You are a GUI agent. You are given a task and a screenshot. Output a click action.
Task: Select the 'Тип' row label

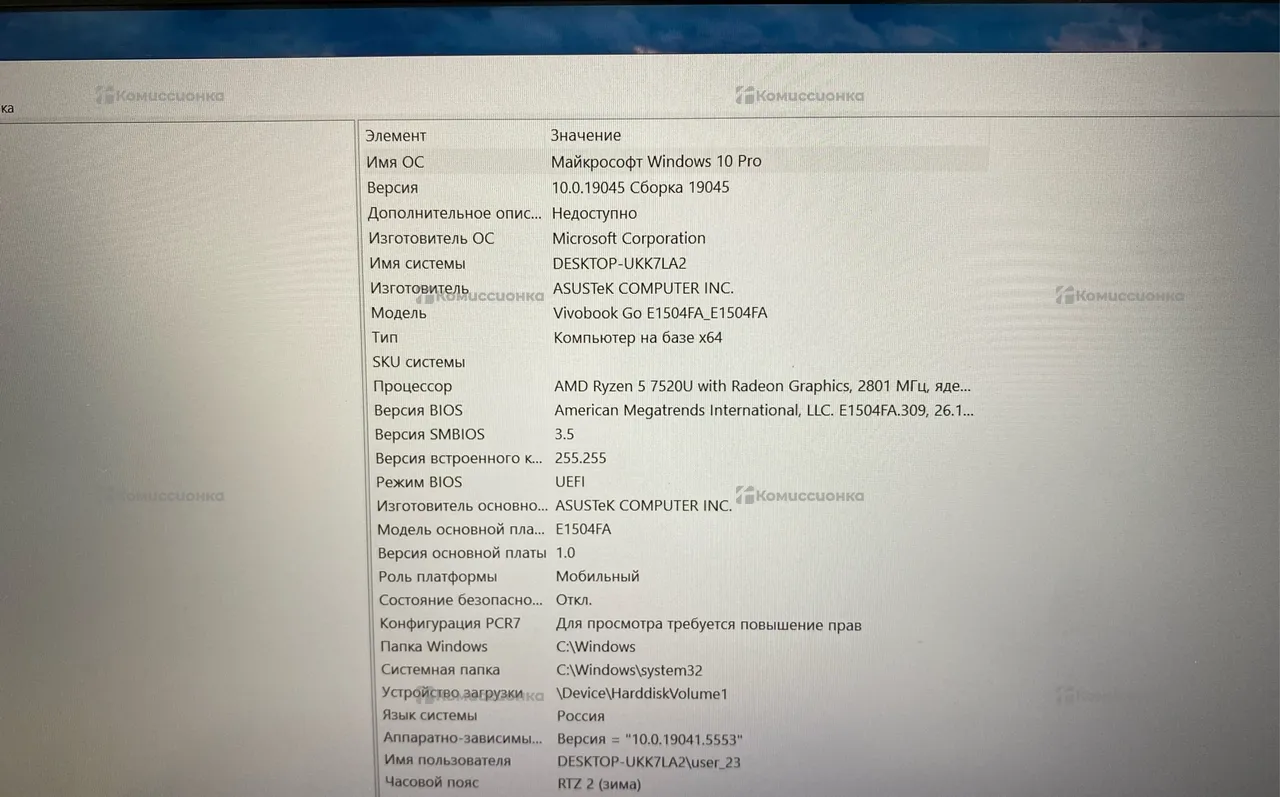[384, 337]
